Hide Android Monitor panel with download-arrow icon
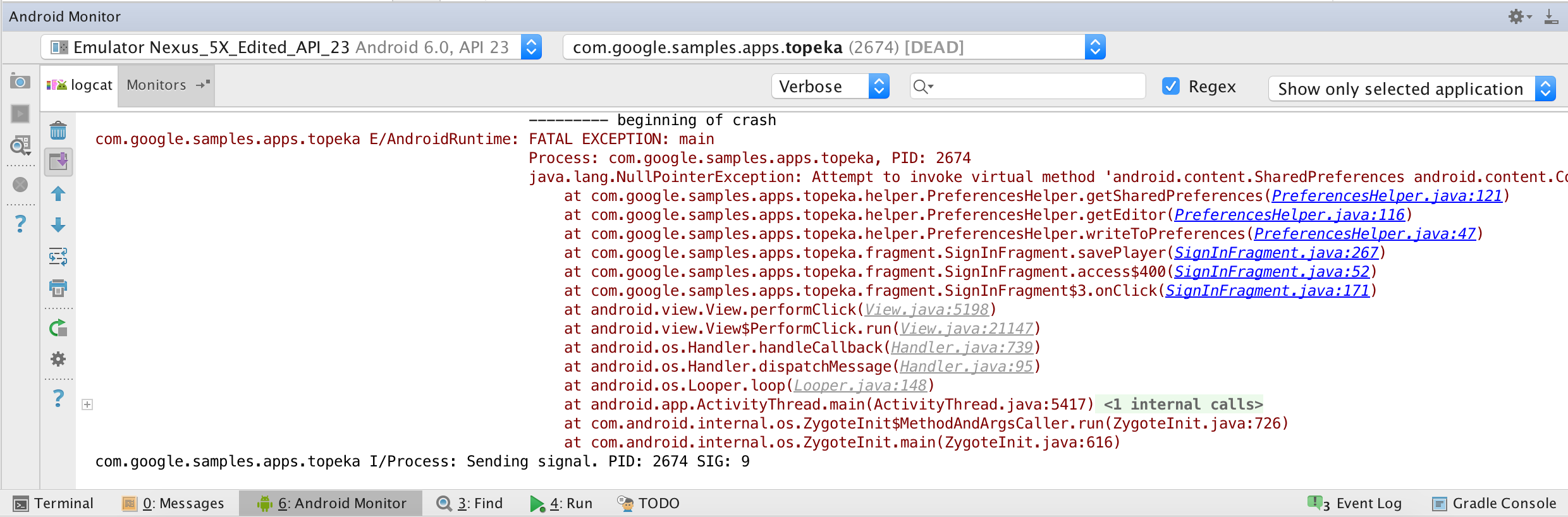Viewport: 1568px width, 517px height. pos(1551,16)
